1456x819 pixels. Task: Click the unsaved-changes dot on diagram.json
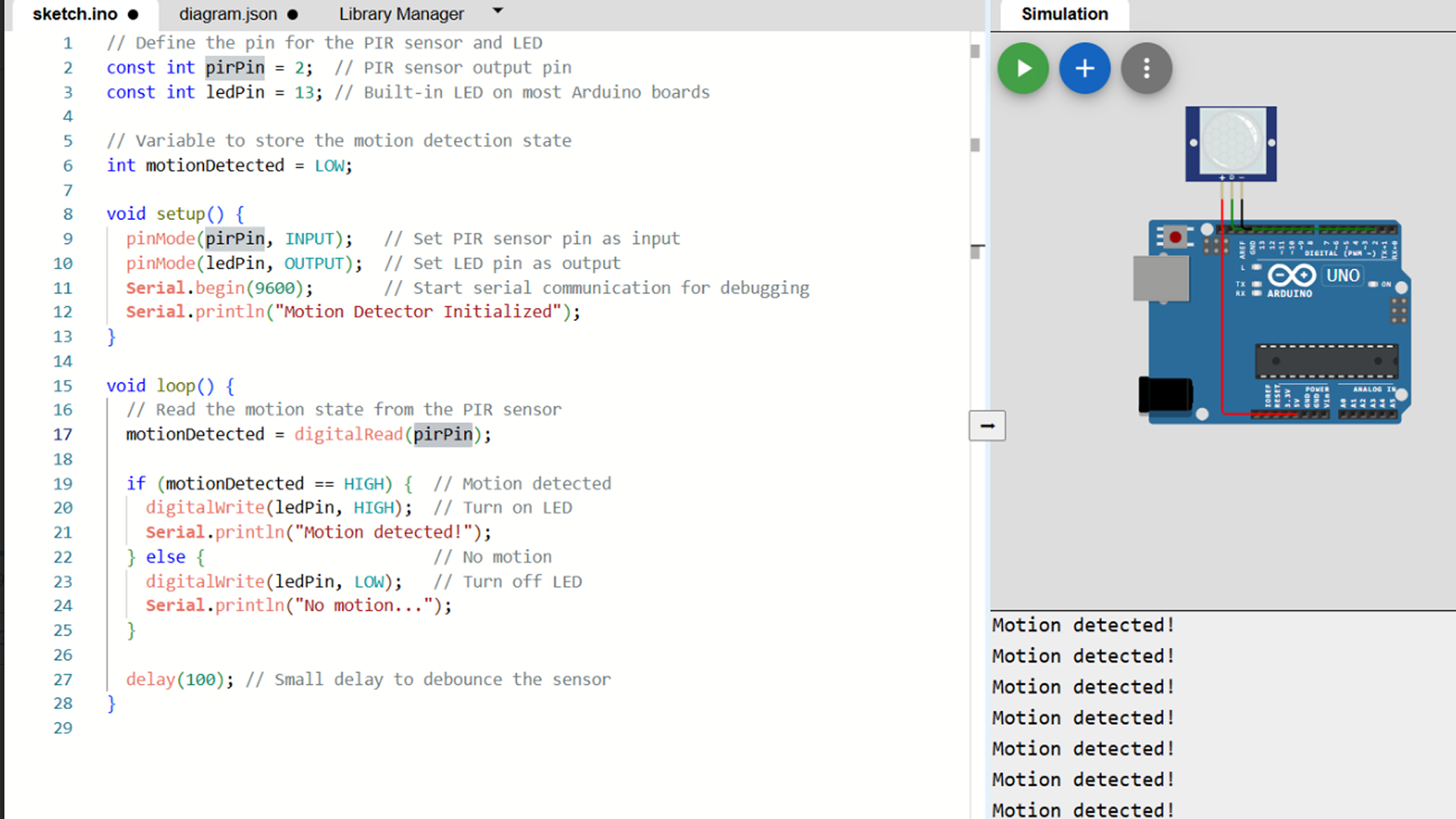tap(292, 14)
